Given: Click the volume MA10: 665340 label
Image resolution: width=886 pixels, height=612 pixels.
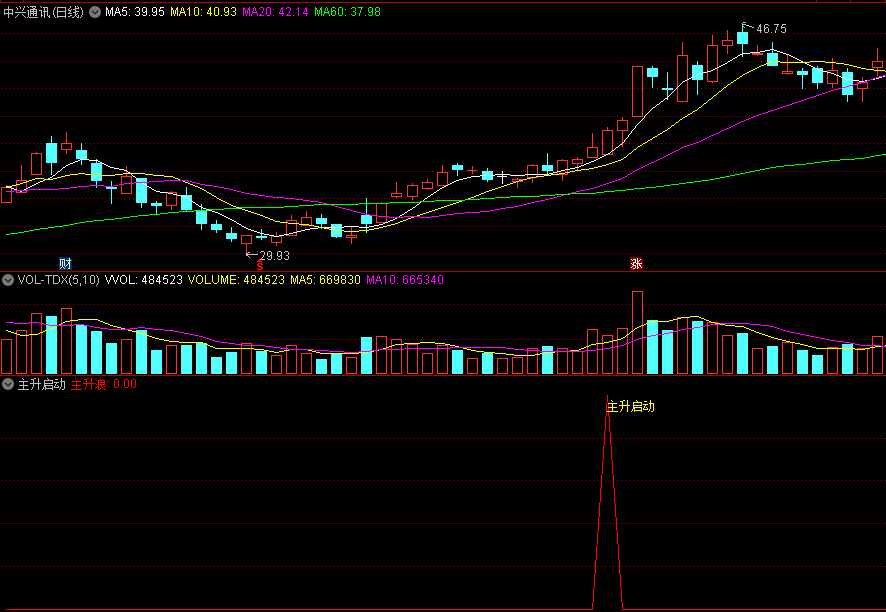Looking at the screenshot, I should tap(405, 280).
